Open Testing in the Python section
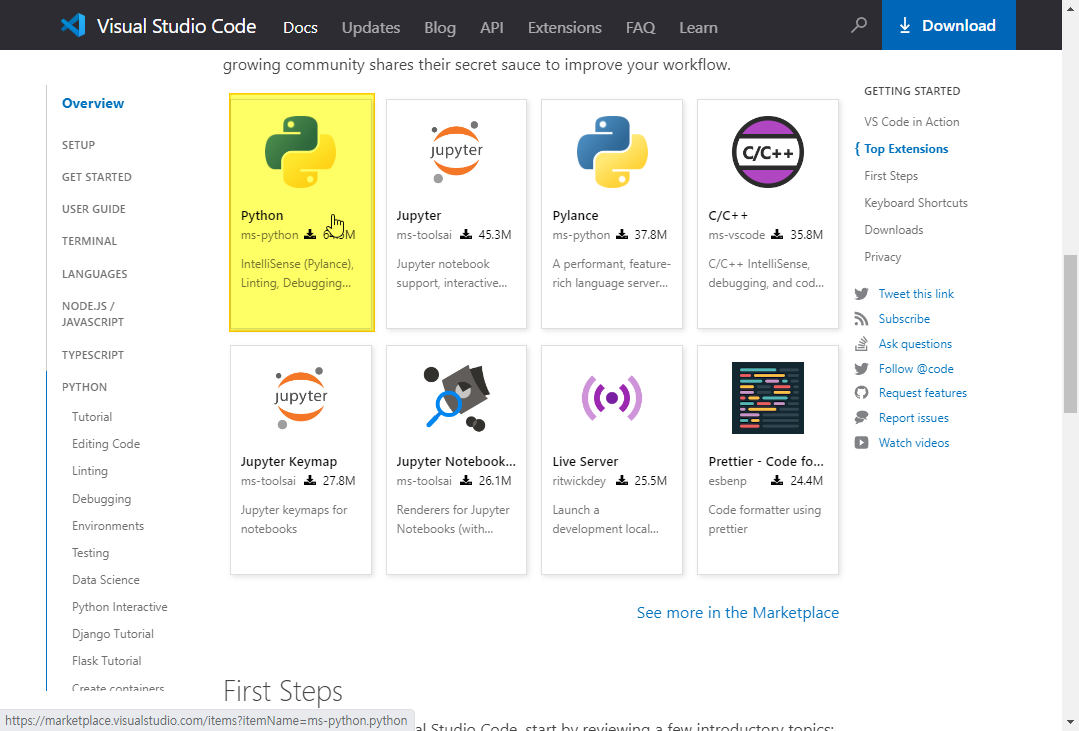The image size is (1079, 731). tap(90, 553)
